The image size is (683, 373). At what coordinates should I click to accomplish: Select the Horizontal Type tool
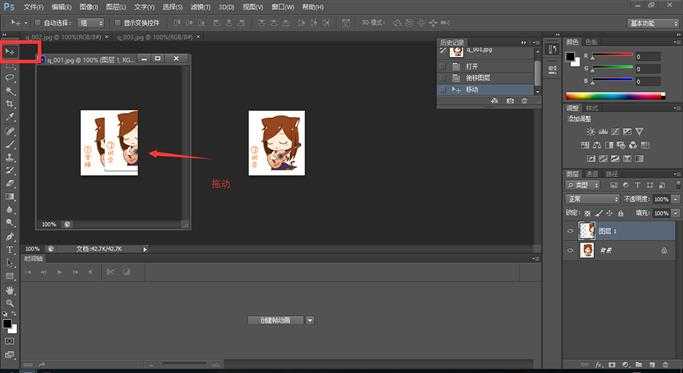coord(10,250)
